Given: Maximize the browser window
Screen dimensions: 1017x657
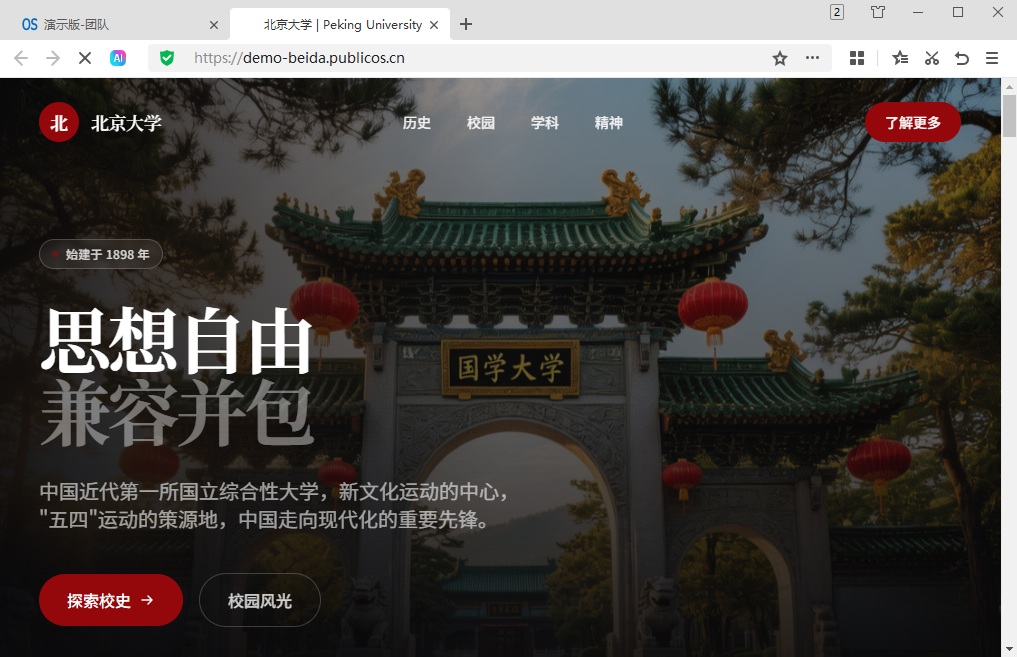Looking at the screenshot, I should point(958,12).
